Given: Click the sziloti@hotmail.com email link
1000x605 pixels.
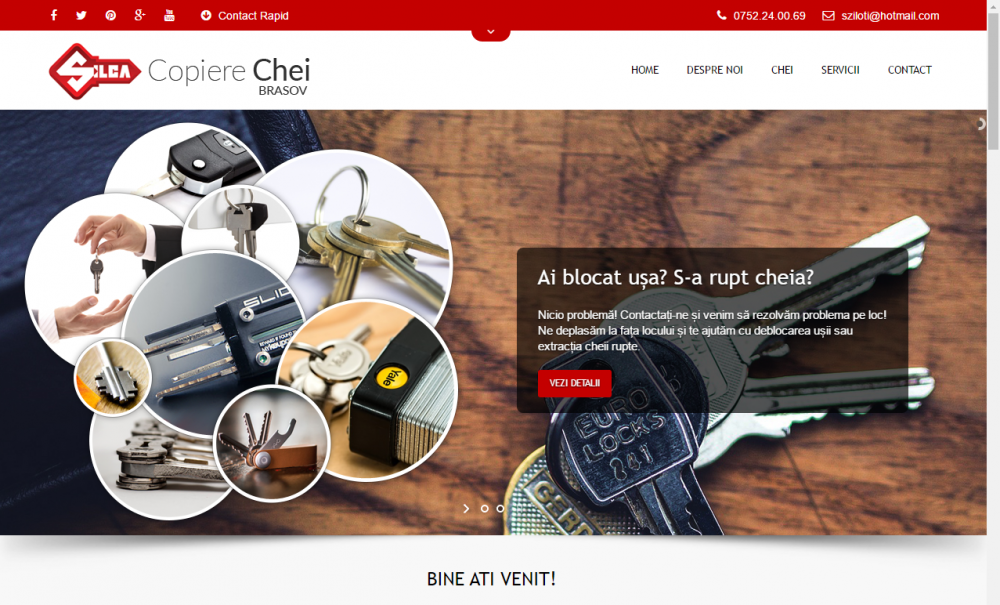Looking at the screenshot, I should tap(890, 15).
